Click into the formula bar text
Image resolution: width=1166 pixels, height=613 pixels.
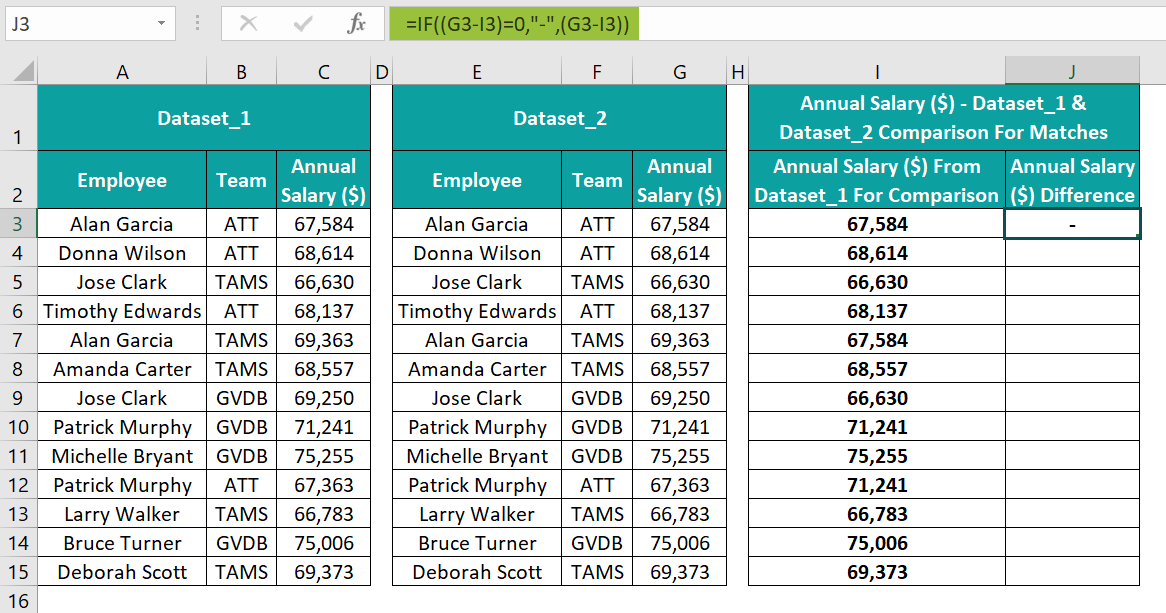(x=518, y=24)
